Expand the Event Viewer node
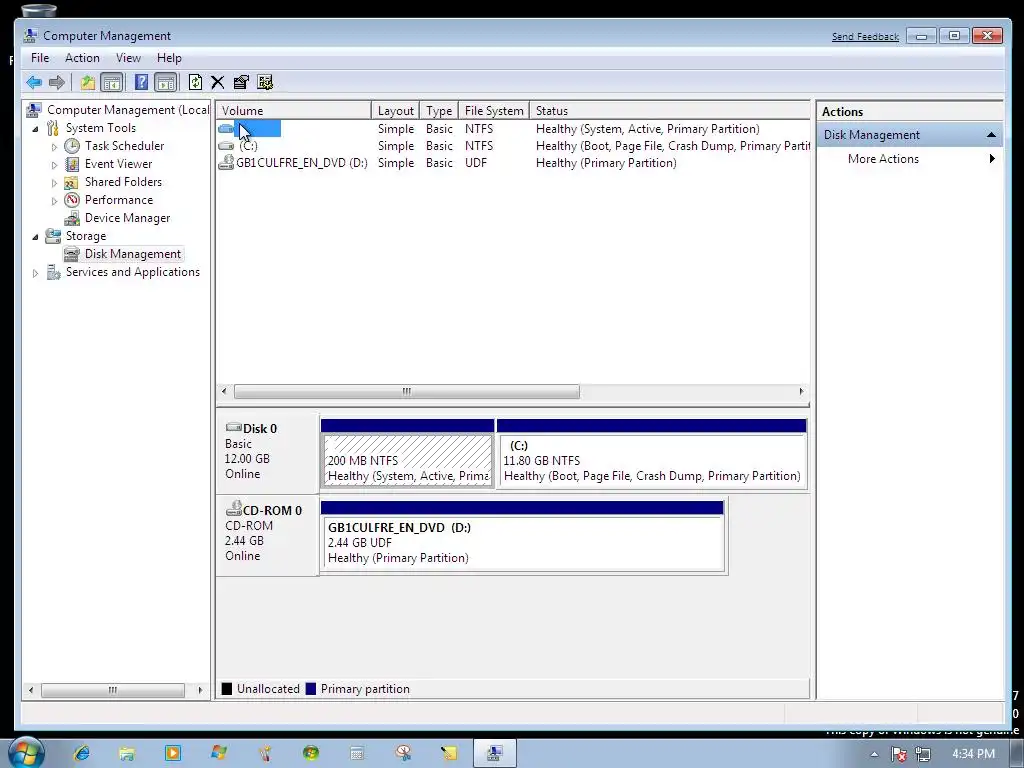The image size is (1024, 768). (x=54, y=165)
